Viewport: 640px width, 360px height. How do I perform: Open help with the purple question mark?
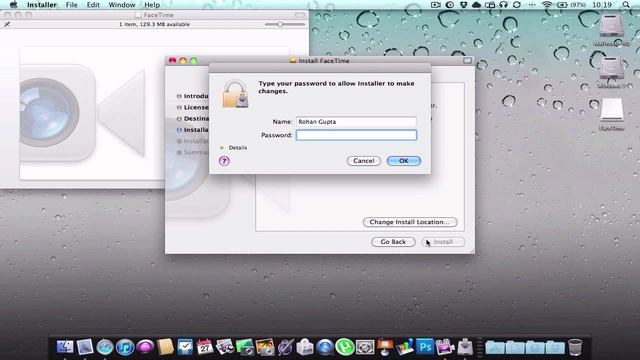pyautogui.click(x=224, y=161)
